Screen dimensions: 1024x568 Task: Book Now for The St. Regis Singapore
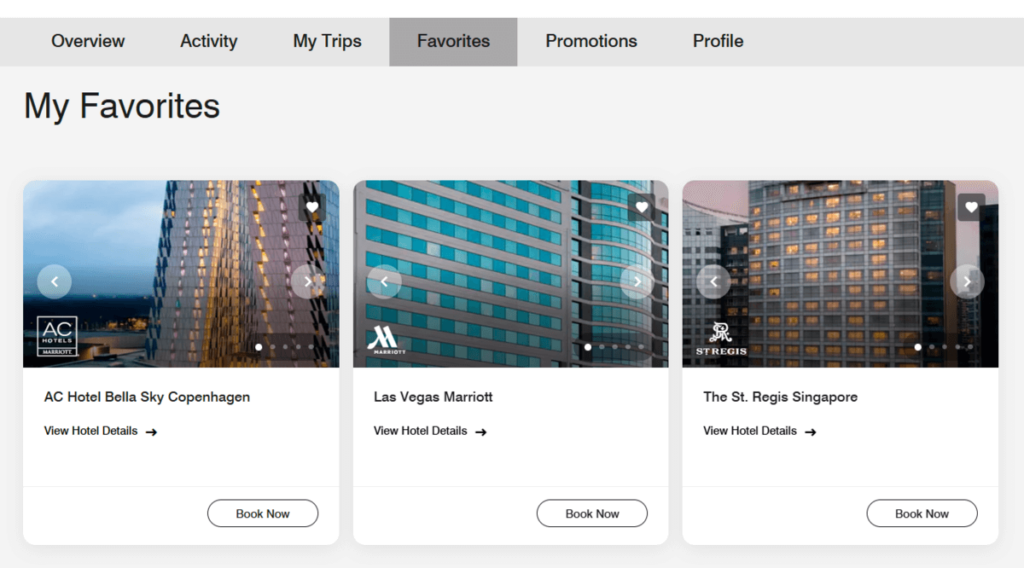(922, 514)
